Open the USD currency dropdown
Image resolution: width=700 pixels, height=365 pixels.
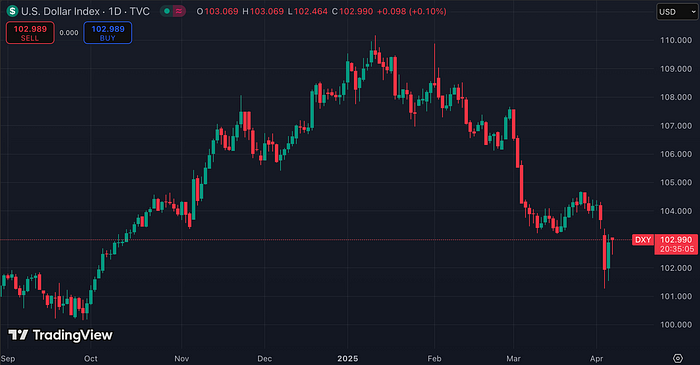pos(677,12)
